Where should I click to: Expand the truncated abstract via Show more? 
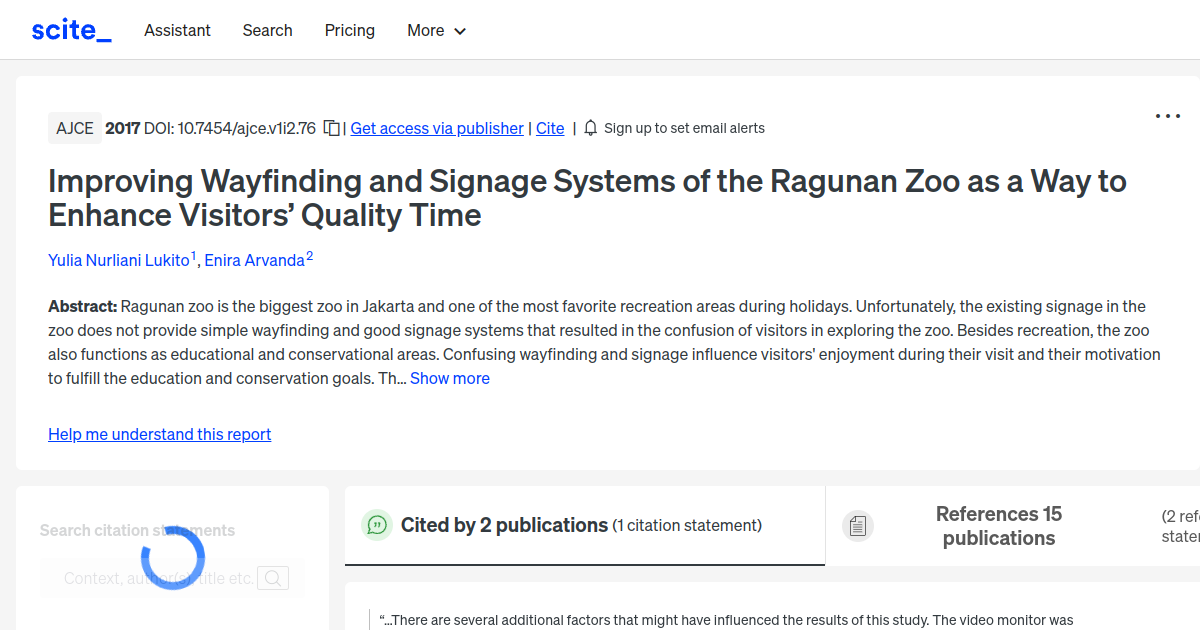pos(449,378)
